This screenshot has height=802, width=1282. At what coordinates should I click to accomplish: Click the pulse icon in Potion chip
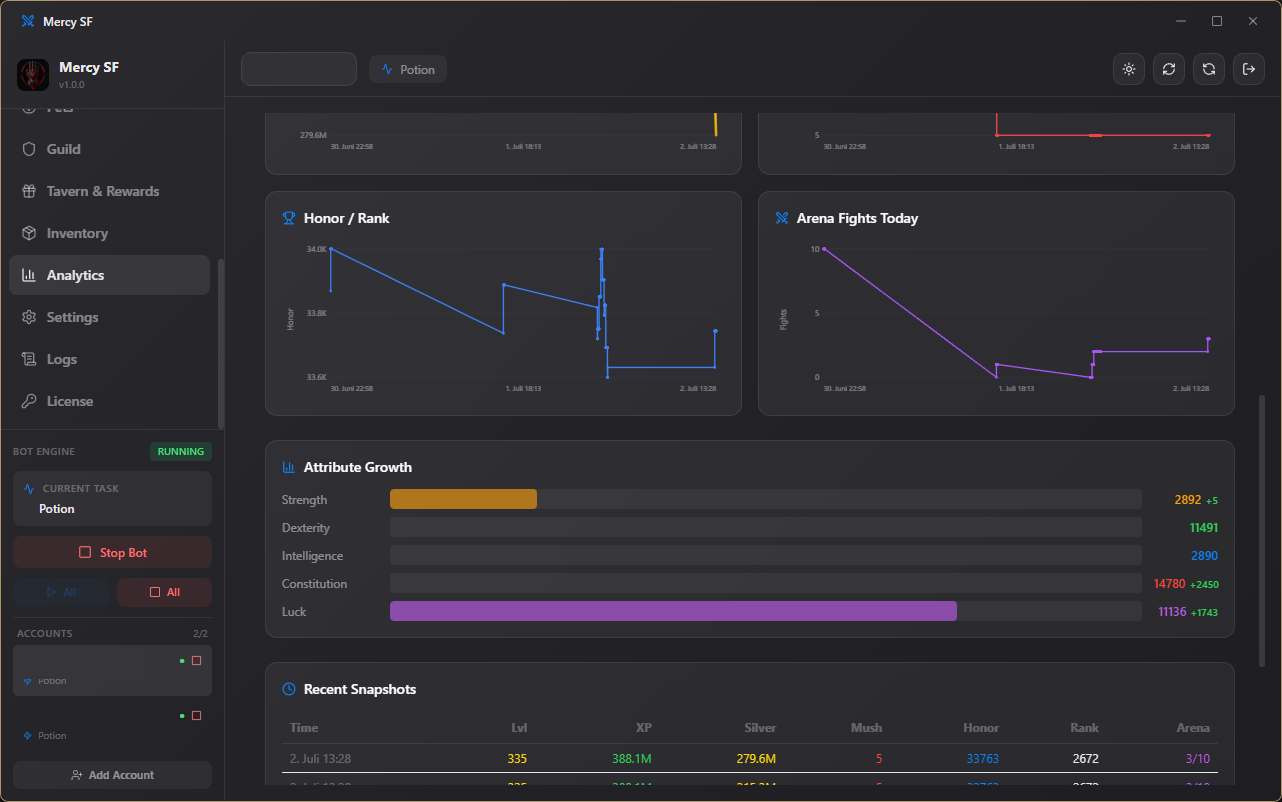[x=387, y=70]
